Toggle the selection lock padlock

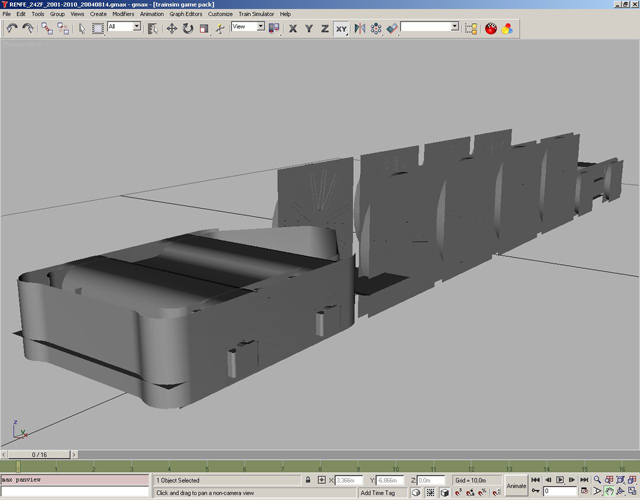(x=308, y=481)
